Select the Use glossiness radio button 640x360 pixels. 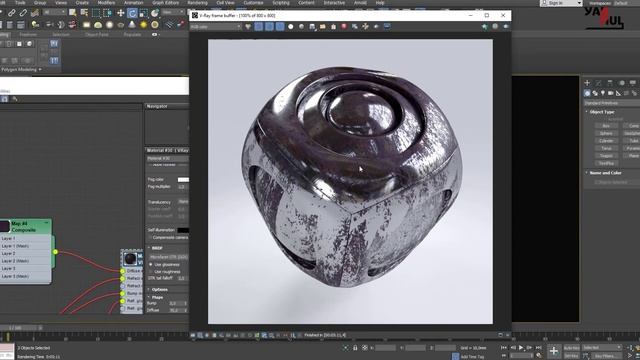[x=151, y=264]
